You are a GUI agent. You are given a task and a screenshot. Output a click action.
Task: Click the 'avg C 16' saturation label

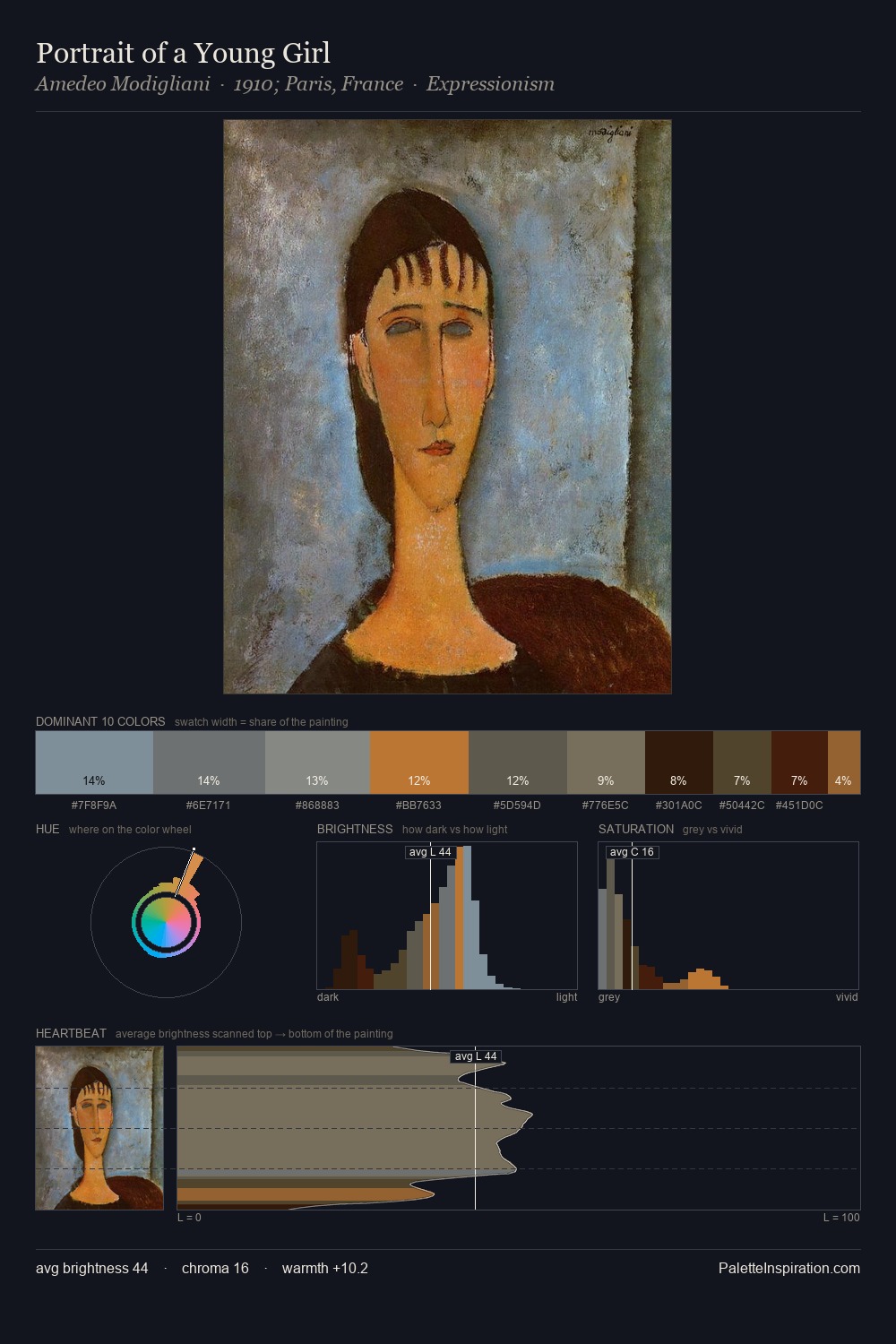coord(632,852)
